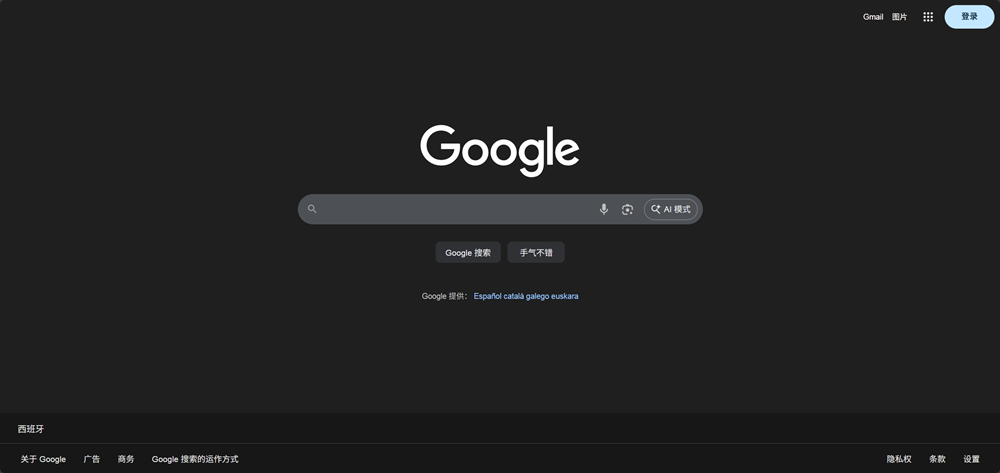Open Google 搜索的运作方式 link
Screen dimensions: 1000x473
tap(195, 459)
